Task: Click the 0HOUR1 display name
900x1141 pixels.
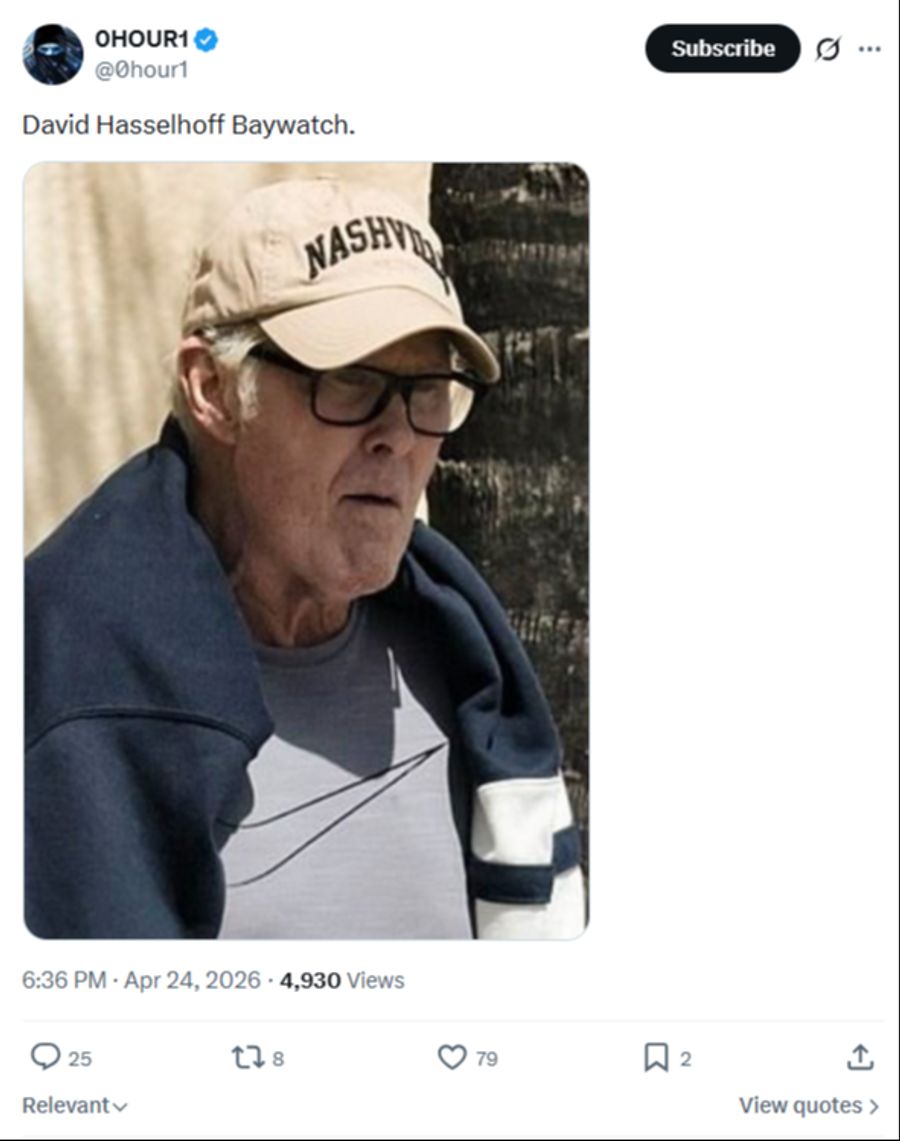Action: pos(142,39)
